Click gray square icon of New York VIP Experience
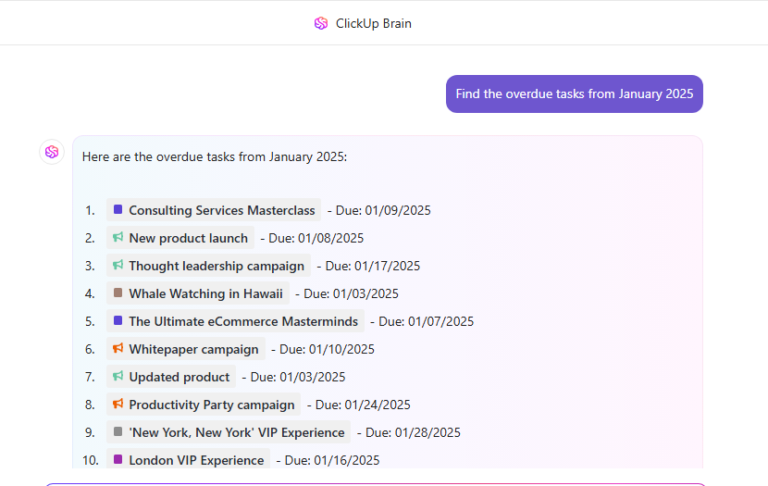Image resolution: width=768 pixels, height=486 pixels. (118, 432)
